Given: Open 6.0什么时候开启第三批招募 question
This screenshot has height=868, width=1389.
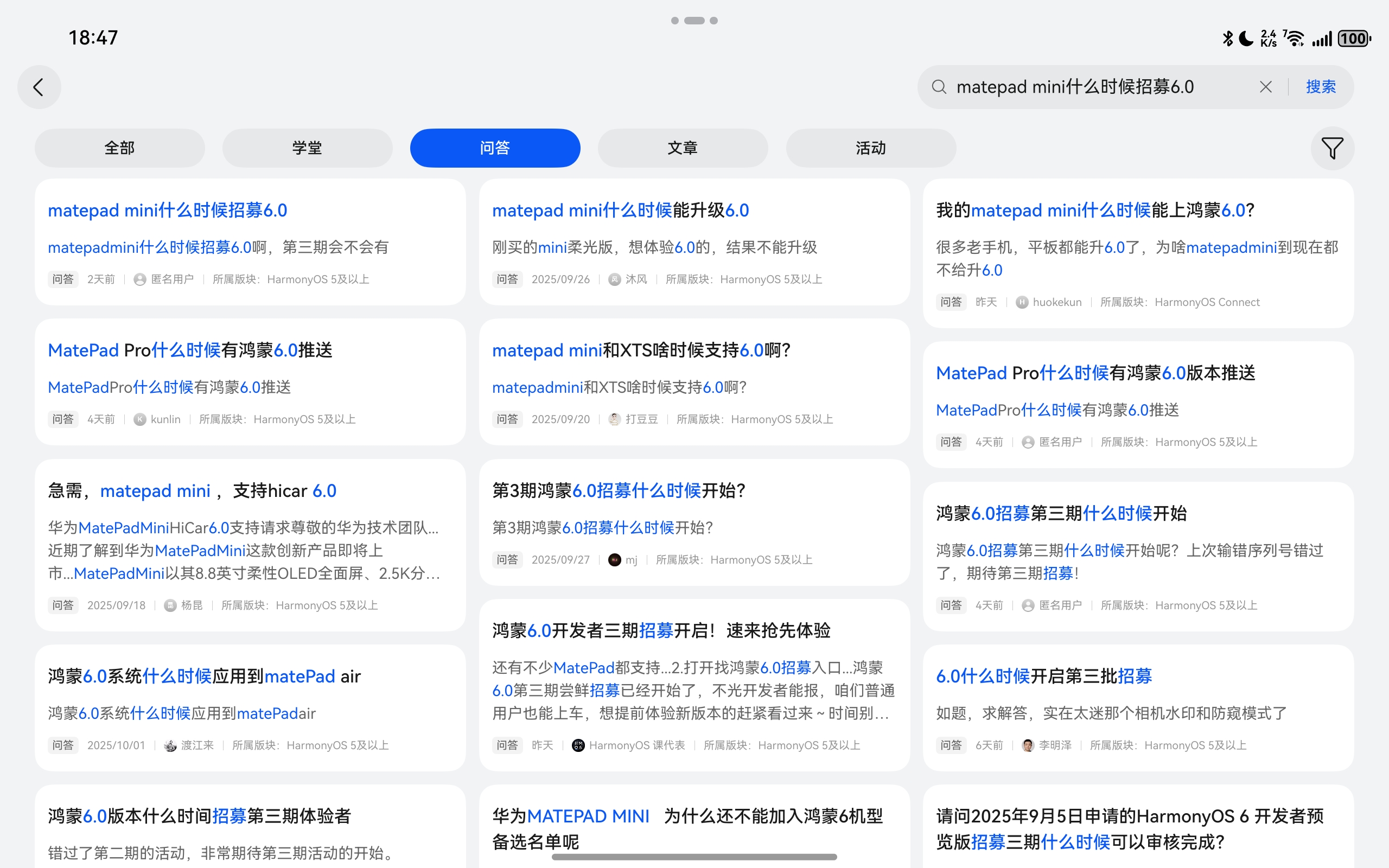Looking at the screenshot, I should [1043, 676].
